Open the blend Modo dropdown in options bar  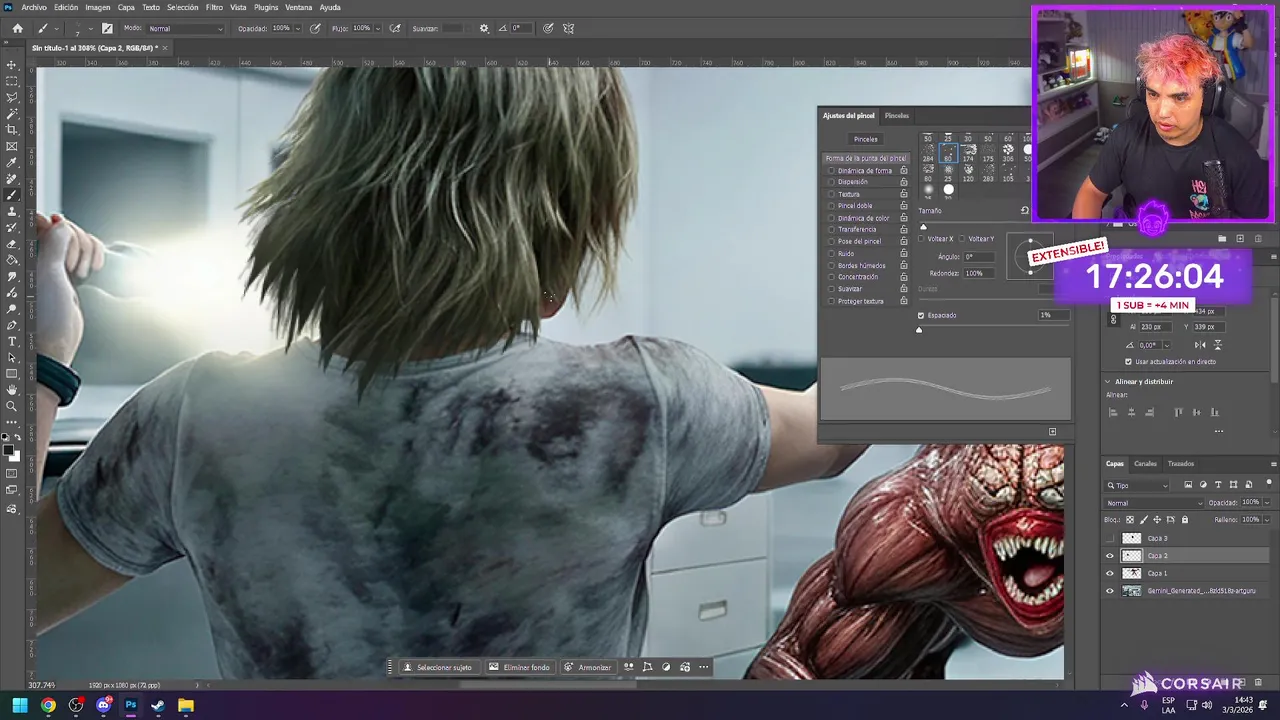[186, 28]
